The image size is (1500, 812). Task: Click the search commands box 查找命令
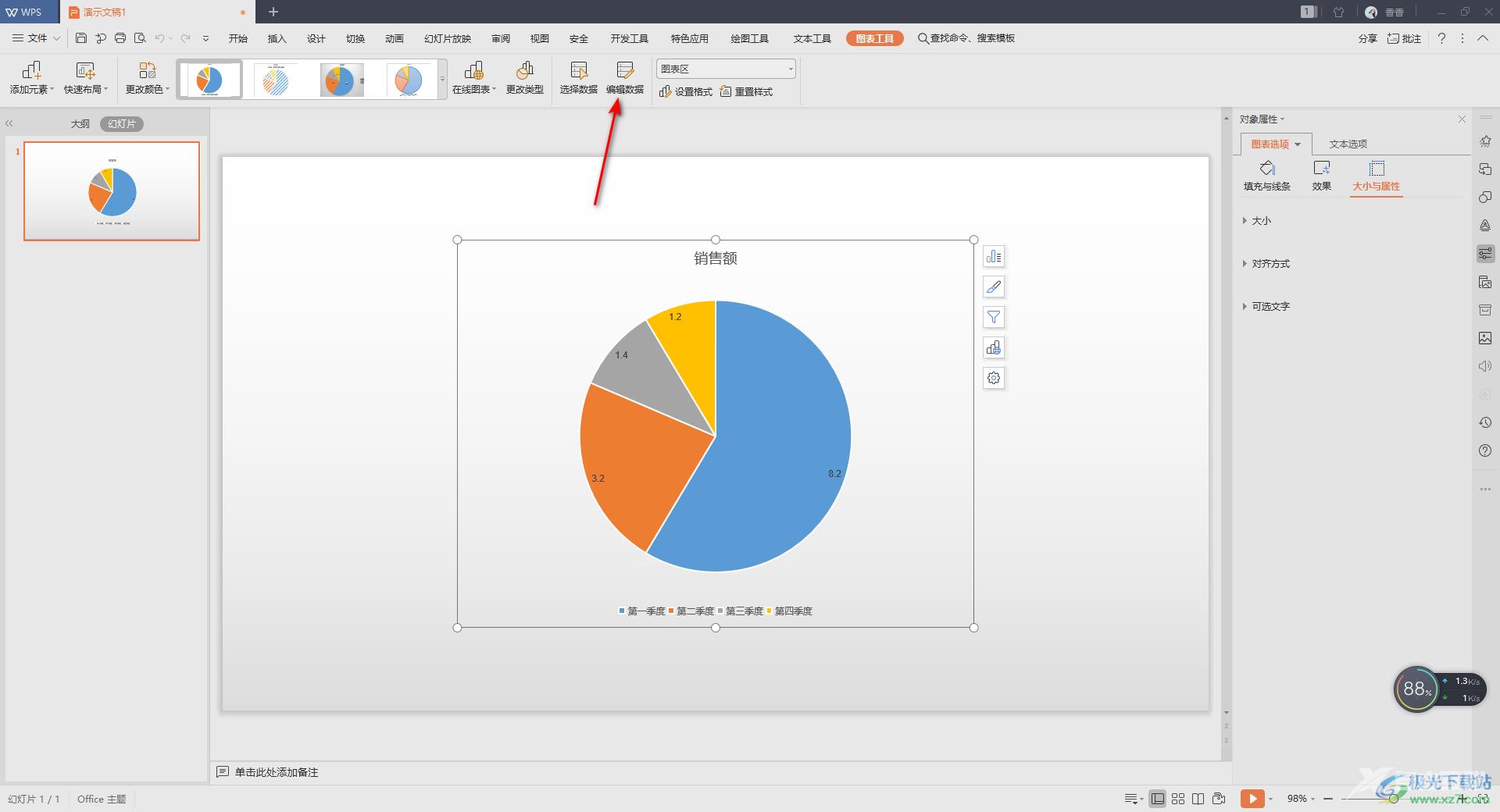[x=966, y=37]
